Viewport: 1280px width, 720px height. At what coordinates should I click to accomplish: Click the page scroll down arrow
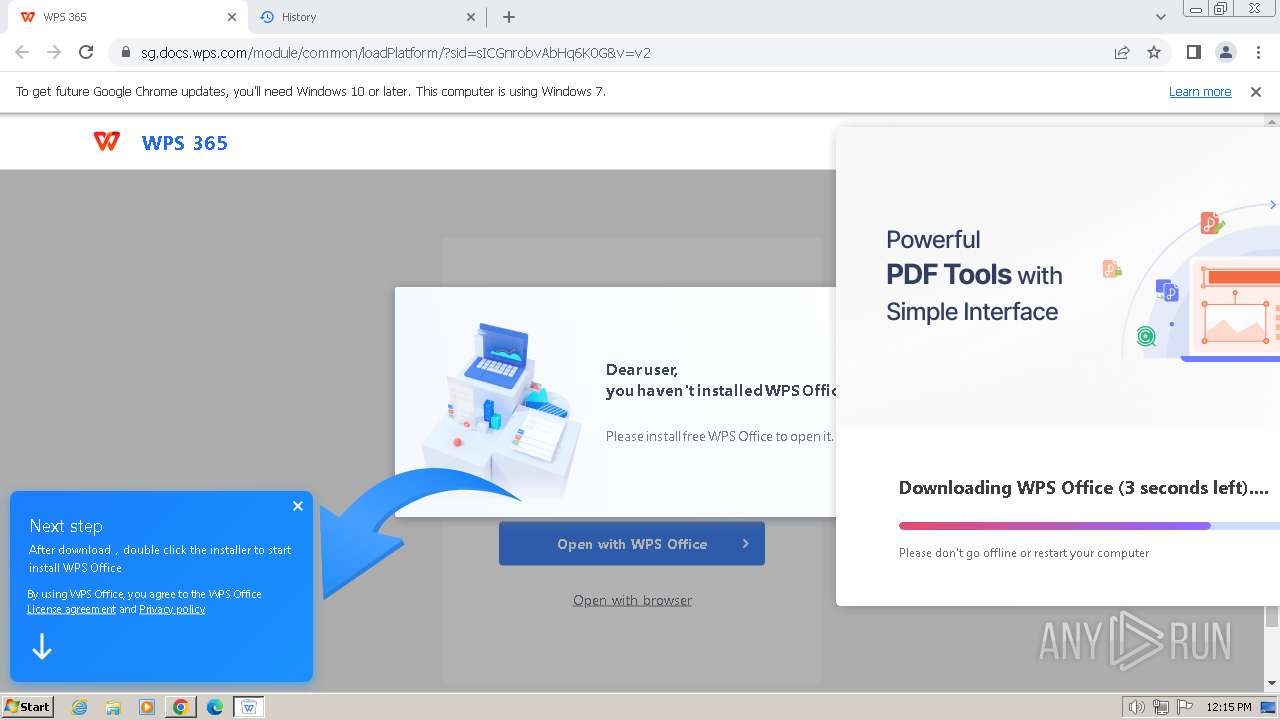(x=1272, y=683)
